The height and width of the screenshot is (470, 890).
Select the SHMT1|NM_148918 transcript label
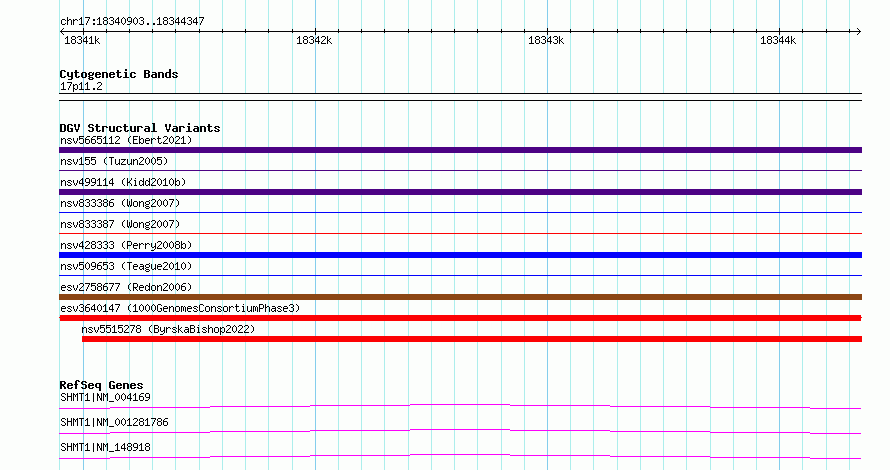(105, 447)
